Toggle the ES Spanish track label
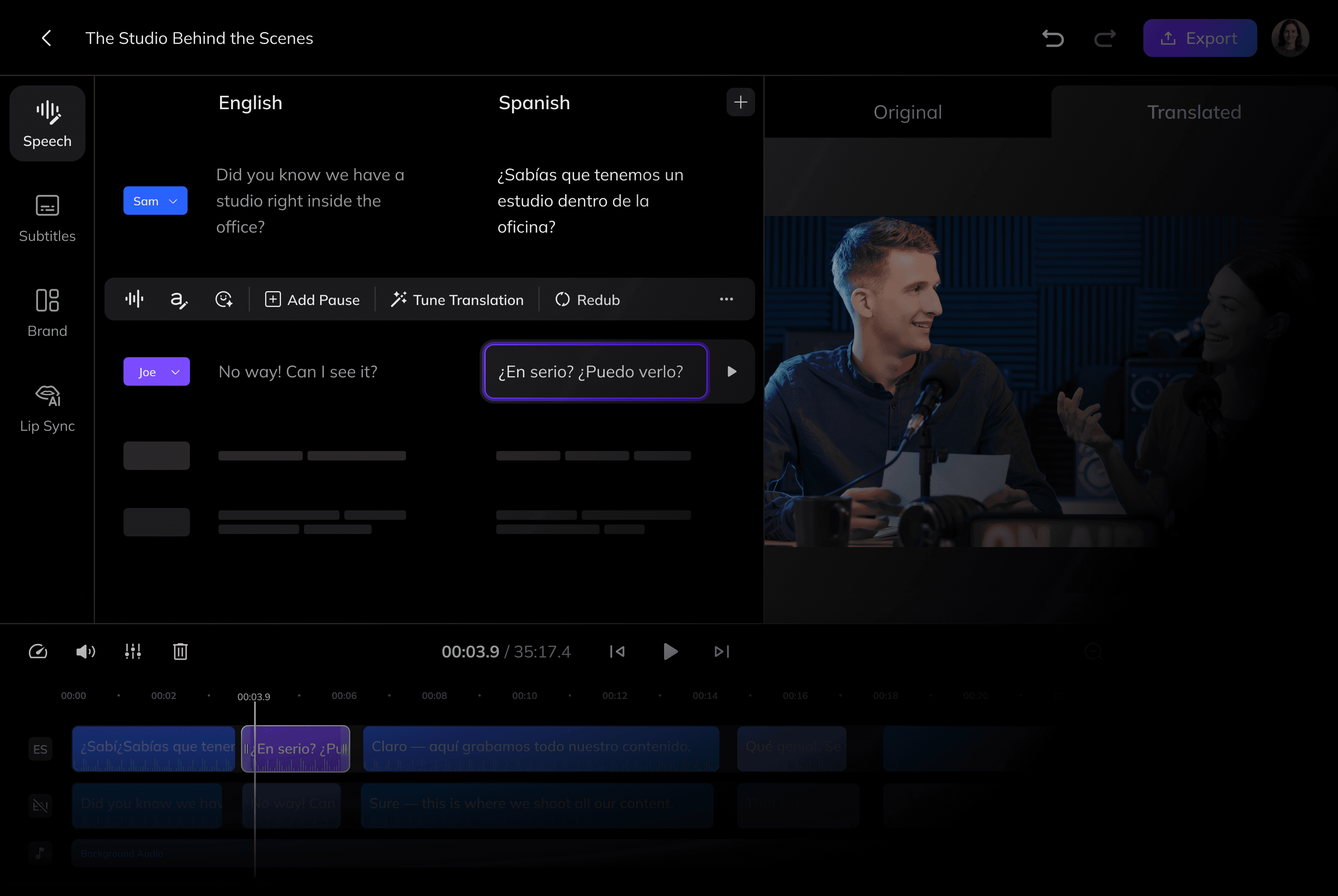Viewport: 1338px width, 896px height. pyautogui.click(x=40, y=749)
